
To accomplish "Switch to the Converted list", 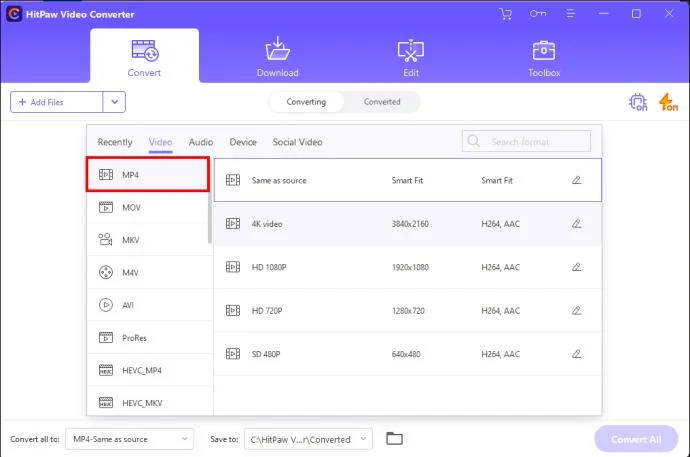I will pos(382,102).
